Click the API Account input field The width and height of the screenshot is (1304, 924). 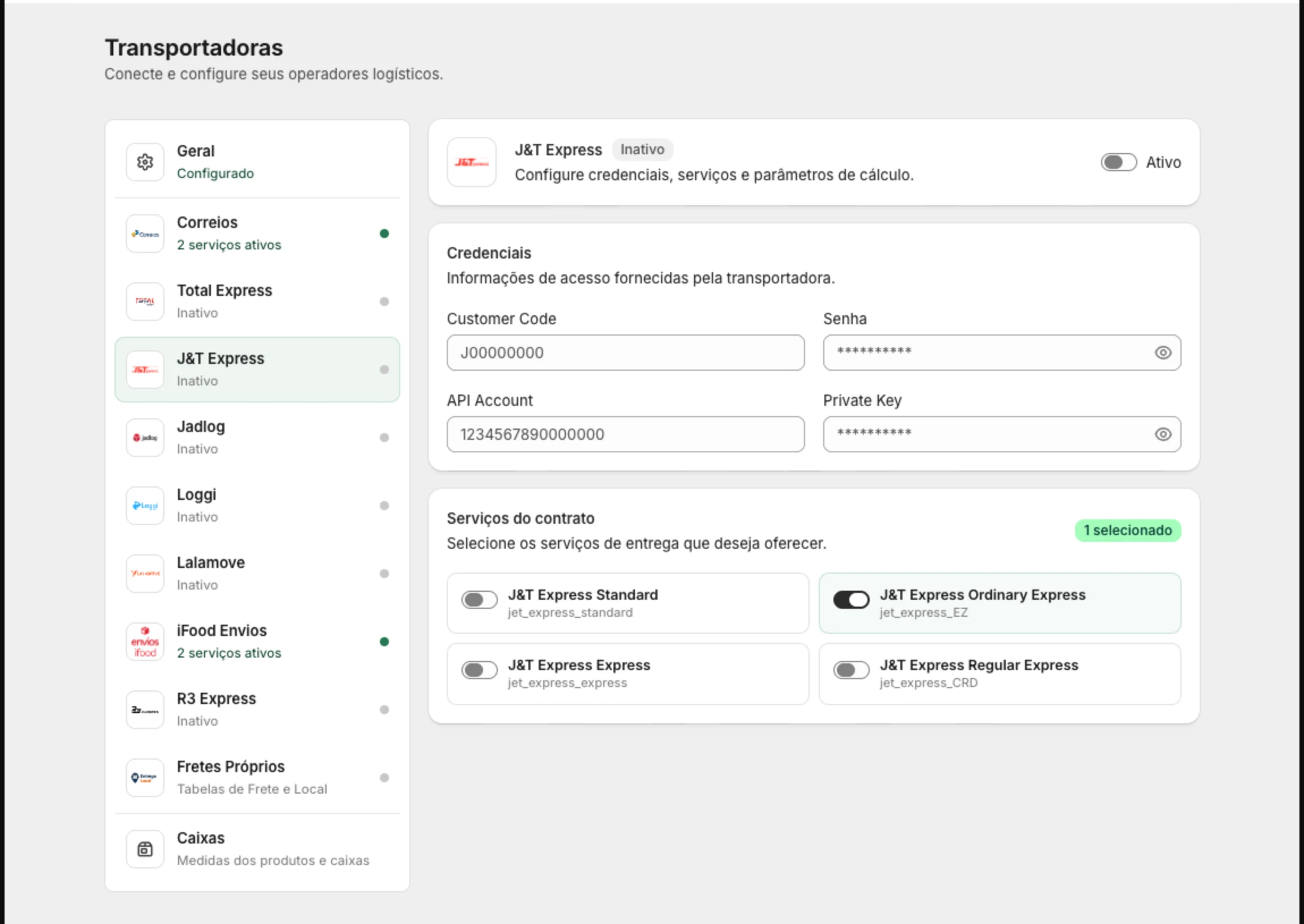(x=625, y=434)
